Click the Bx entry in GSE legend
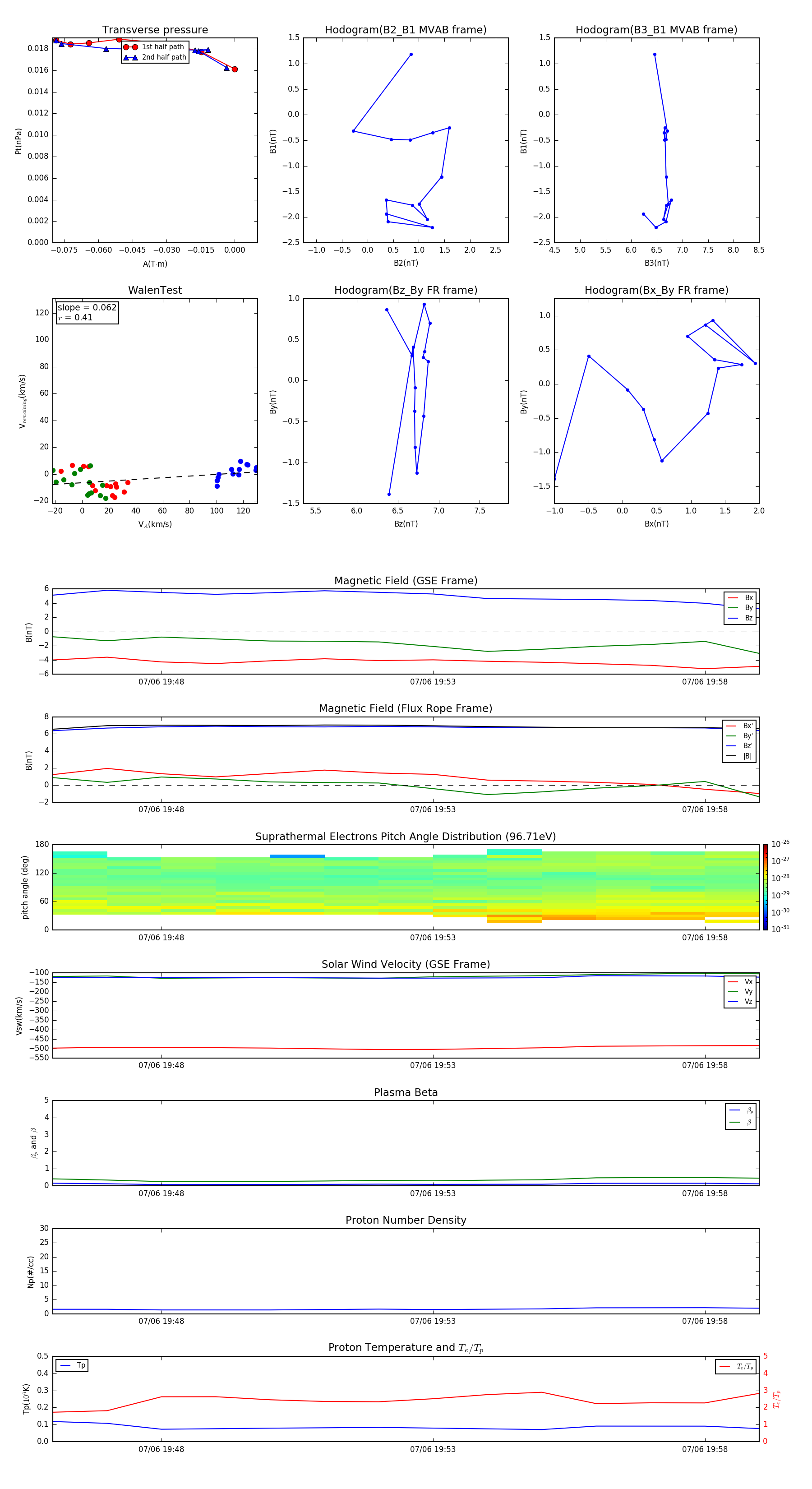 point(740,598)
